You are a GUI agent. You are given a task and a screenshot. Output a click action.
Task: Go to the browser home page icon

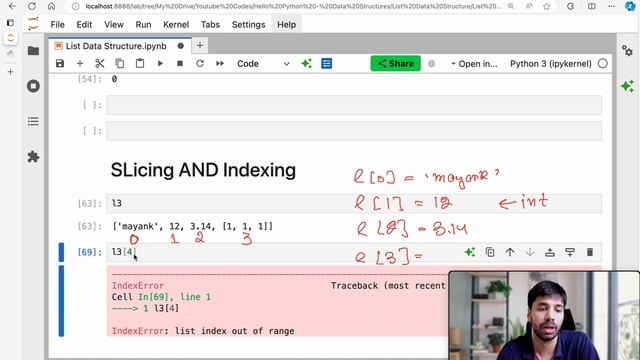[x=51, y=6]
